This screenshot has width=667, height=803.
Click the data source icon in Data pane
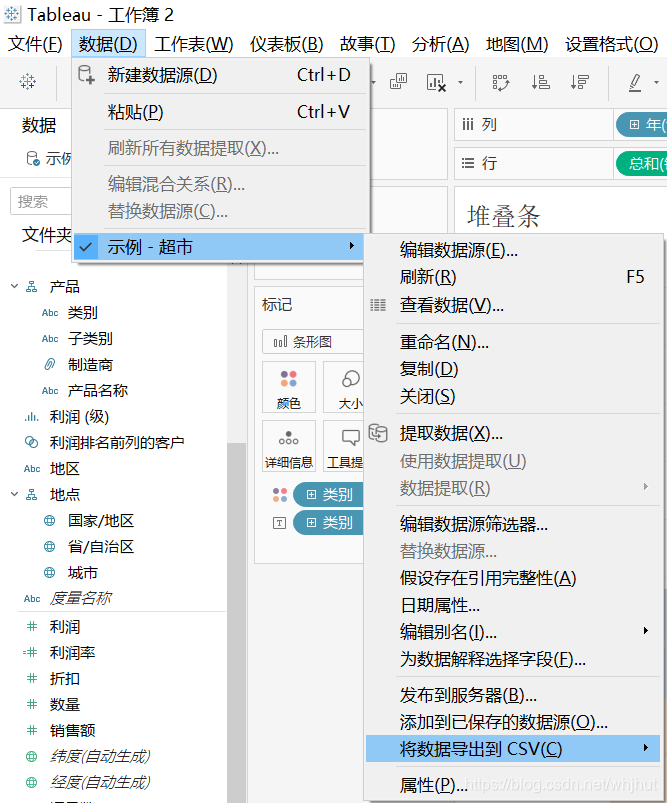pyautogui.click(x=33, y=159)
